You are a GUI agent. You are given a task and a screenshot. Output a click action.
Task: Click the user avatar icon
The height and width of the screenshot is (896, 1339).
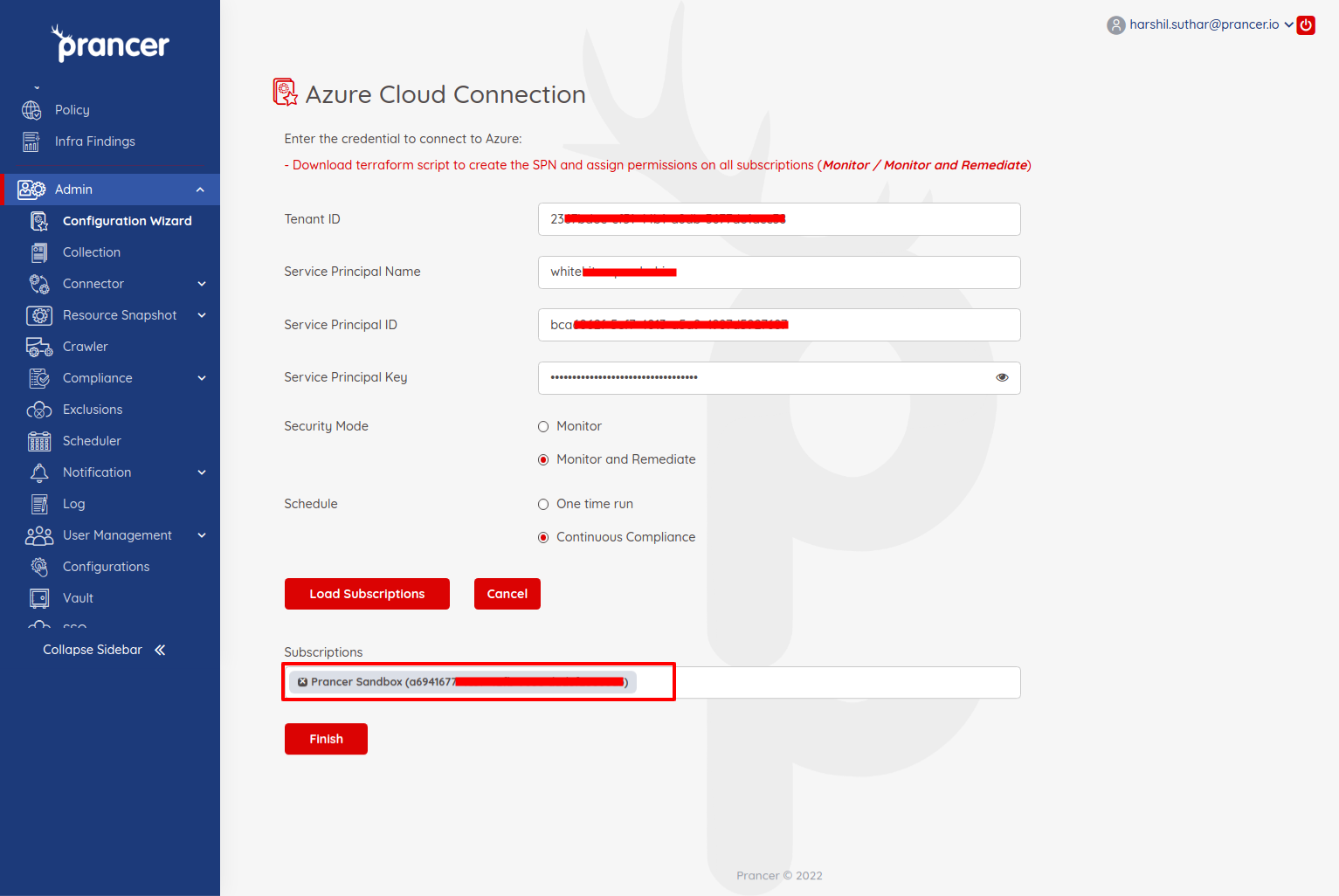click(1115, 25)
